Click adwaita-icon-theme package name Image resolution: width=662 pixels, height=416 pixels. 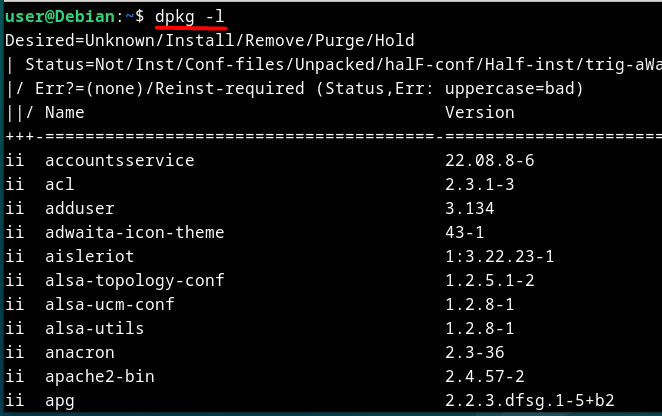tap(135, 232)
